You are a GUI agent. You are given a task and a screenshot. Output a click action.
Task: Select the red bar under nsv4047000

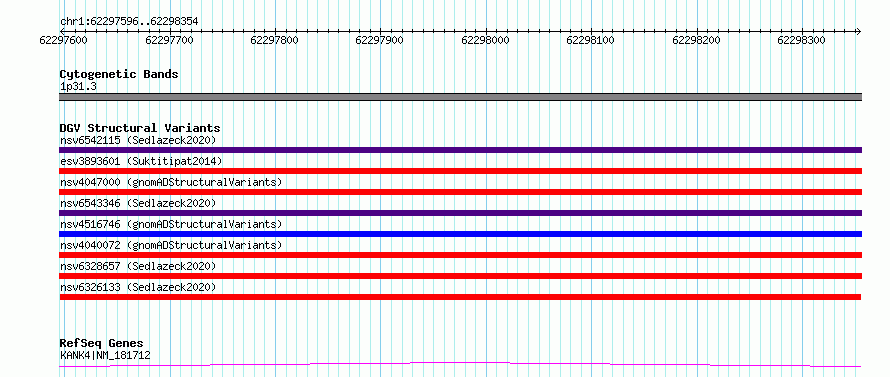point(460,192)
